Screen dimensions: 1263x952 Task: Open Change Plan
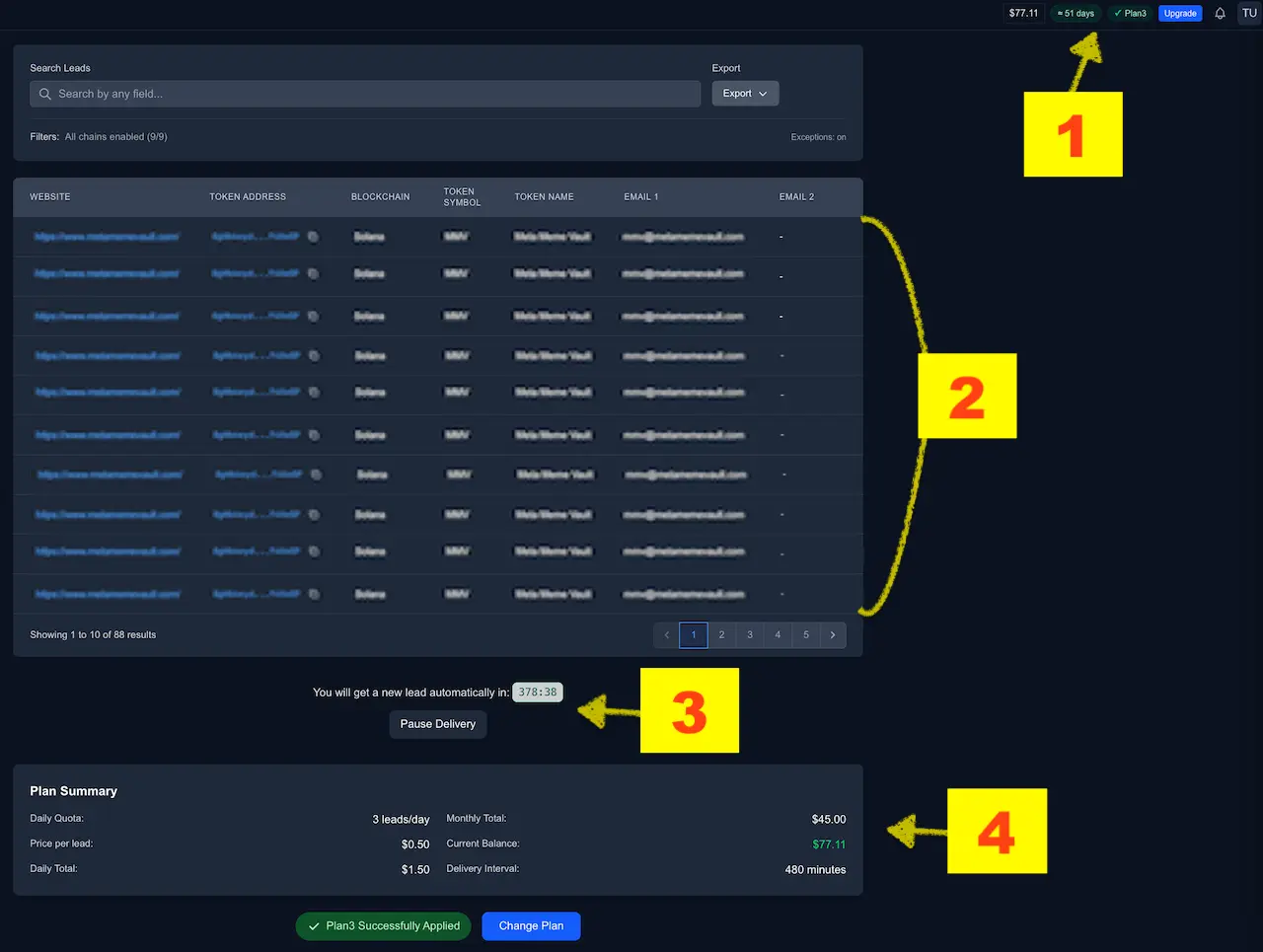click(x=531, y=925)
